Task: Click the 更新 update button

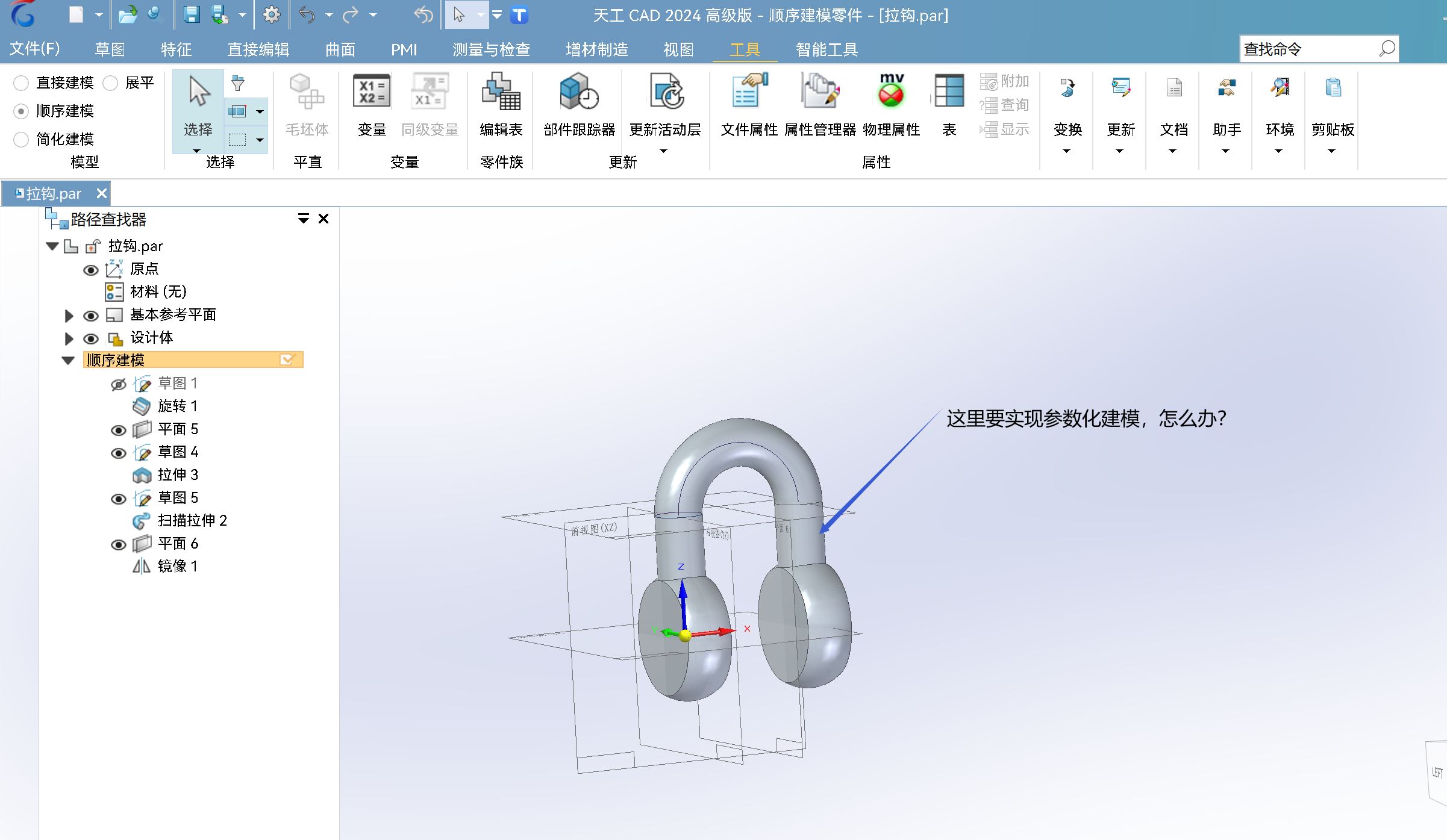Action: (x=1120, y=114)
